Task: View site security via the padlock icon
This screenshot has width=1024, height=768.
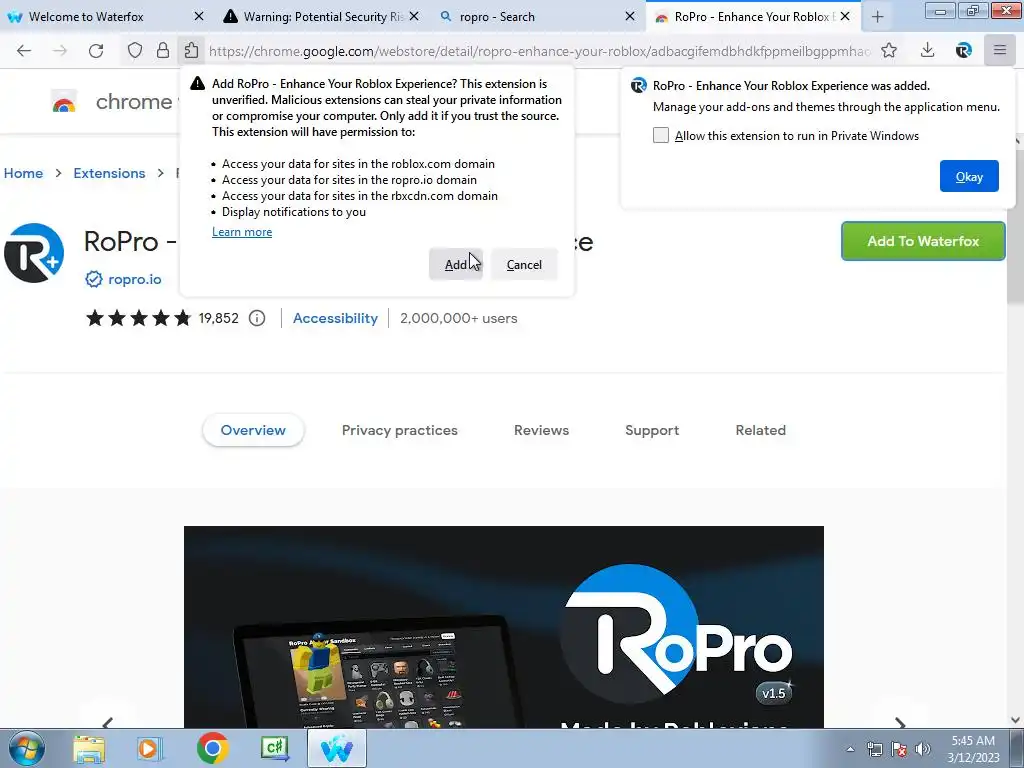Action: [163, 50]
